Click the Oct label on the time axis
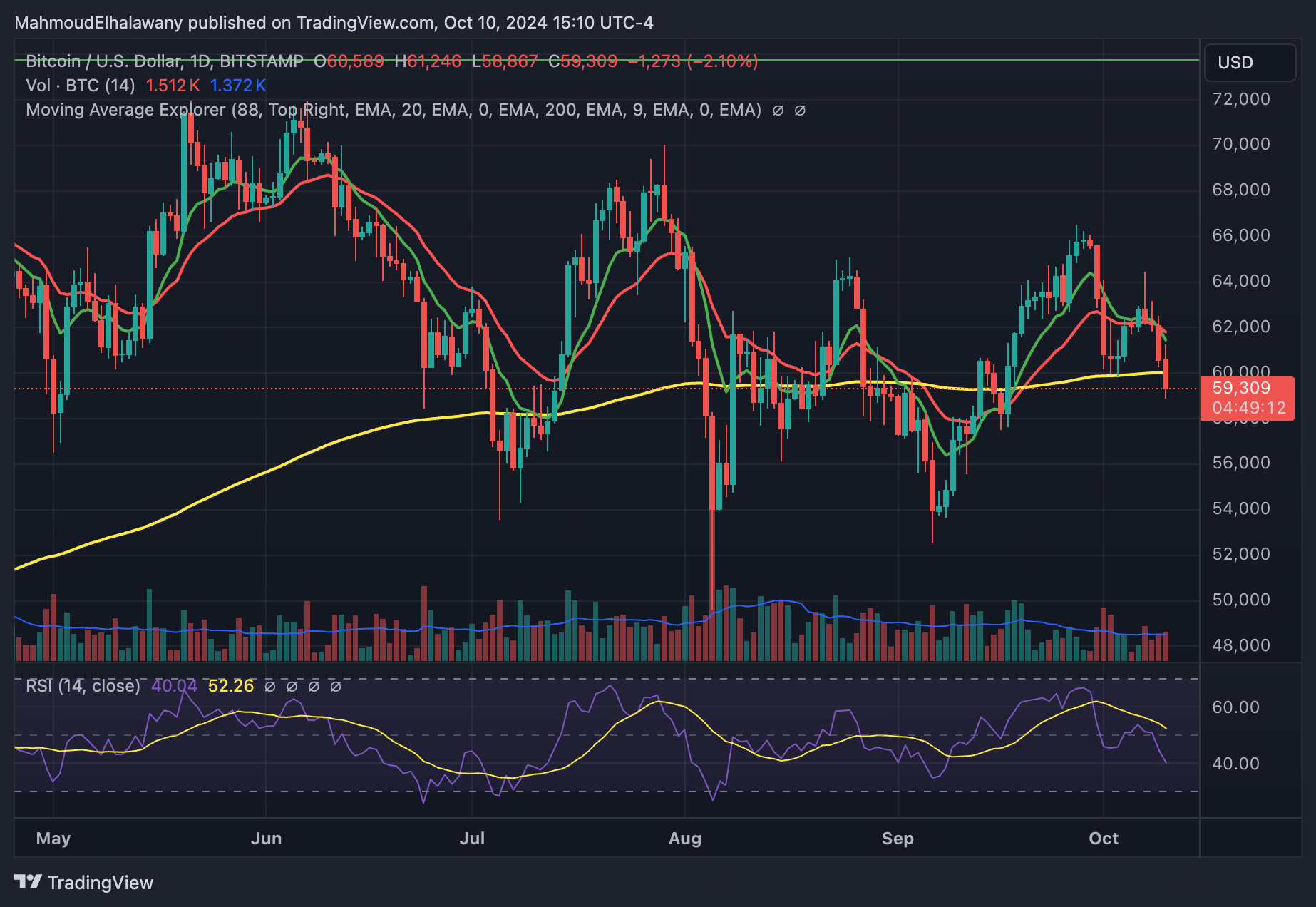1316x907 pixels. (x=1104, y=839)
